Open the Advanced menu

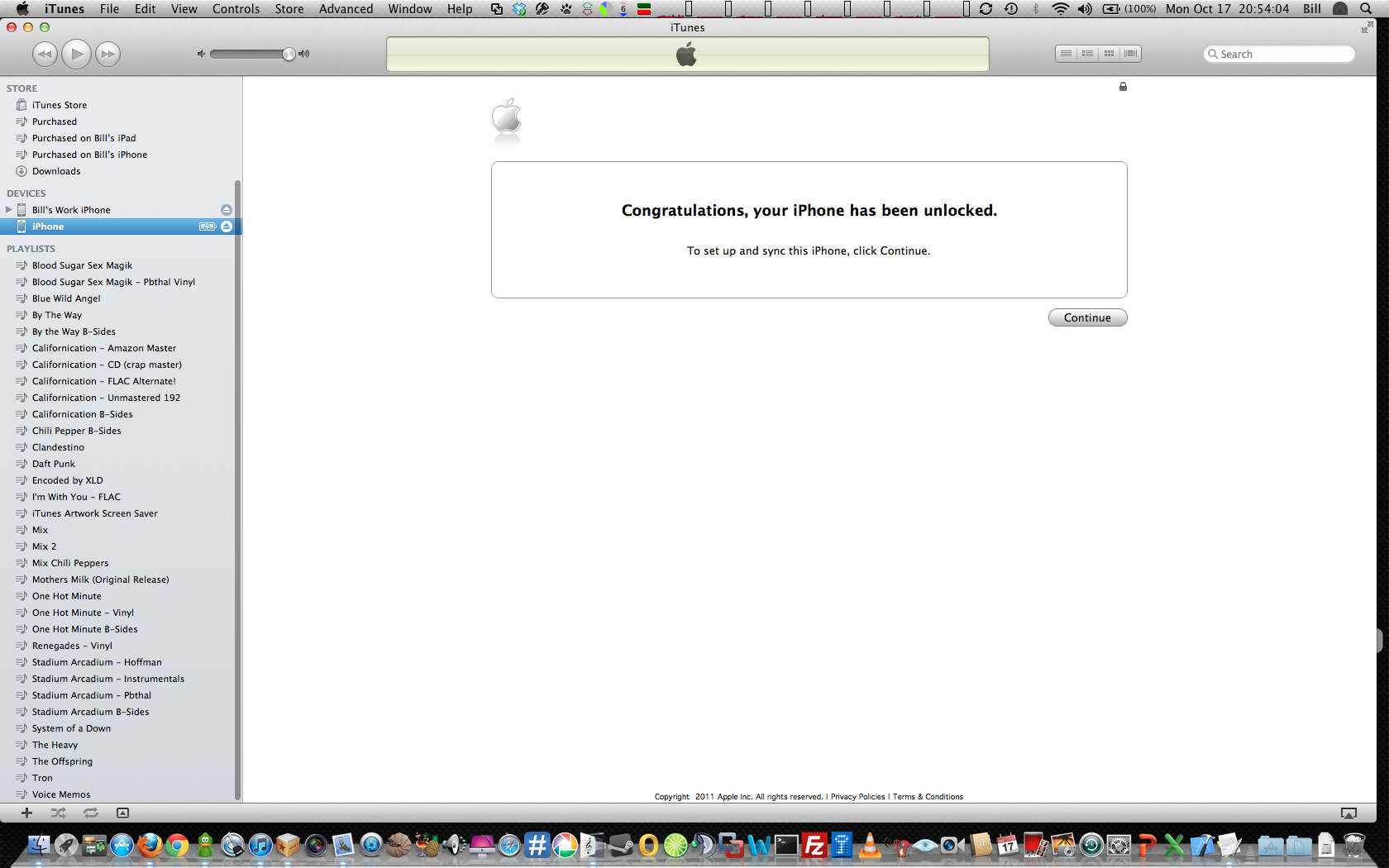tap(346, 9)
